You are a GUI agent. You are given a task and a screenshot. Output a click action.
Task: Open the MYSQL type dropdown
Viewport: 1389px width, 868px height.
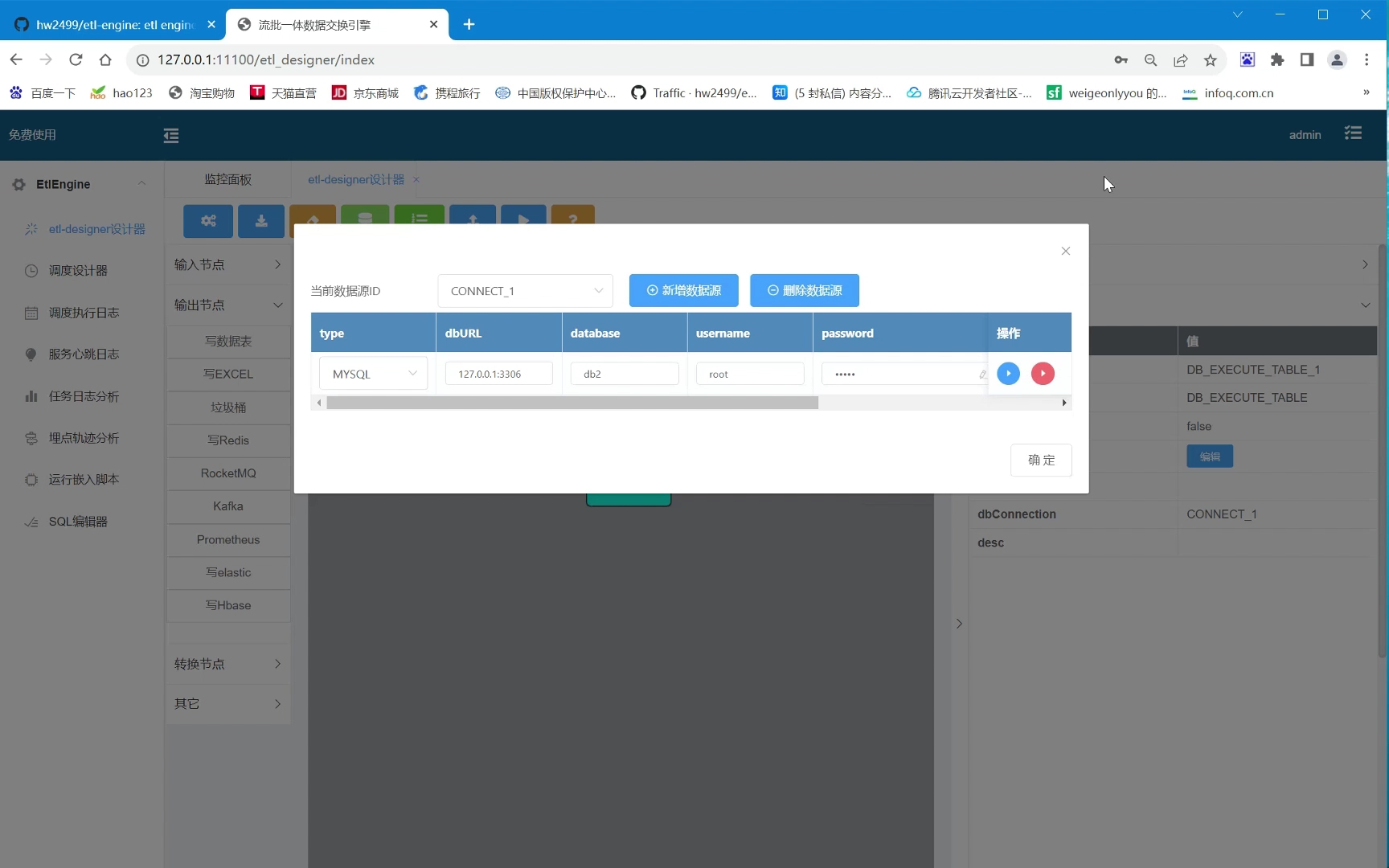[372, 373]
